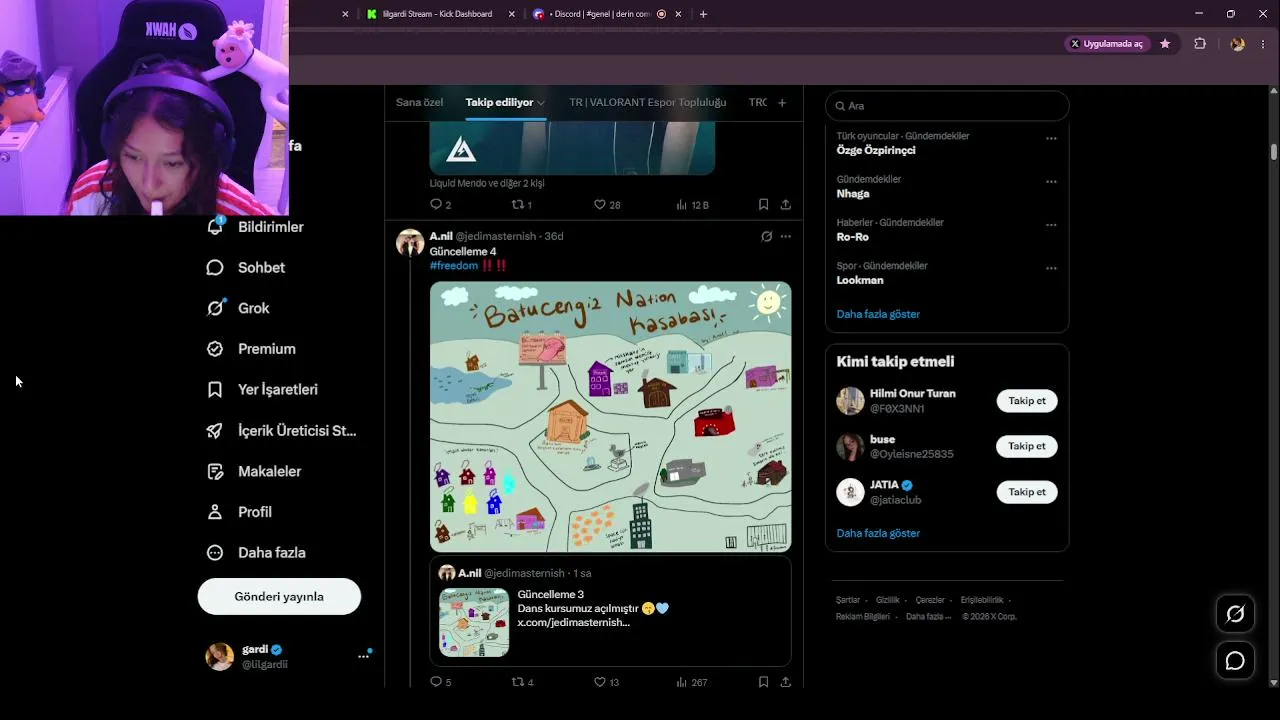The width and height of the screenshot is (1280, 720).
Task: Open browser profile avatar
Action: coord(1238,44)
